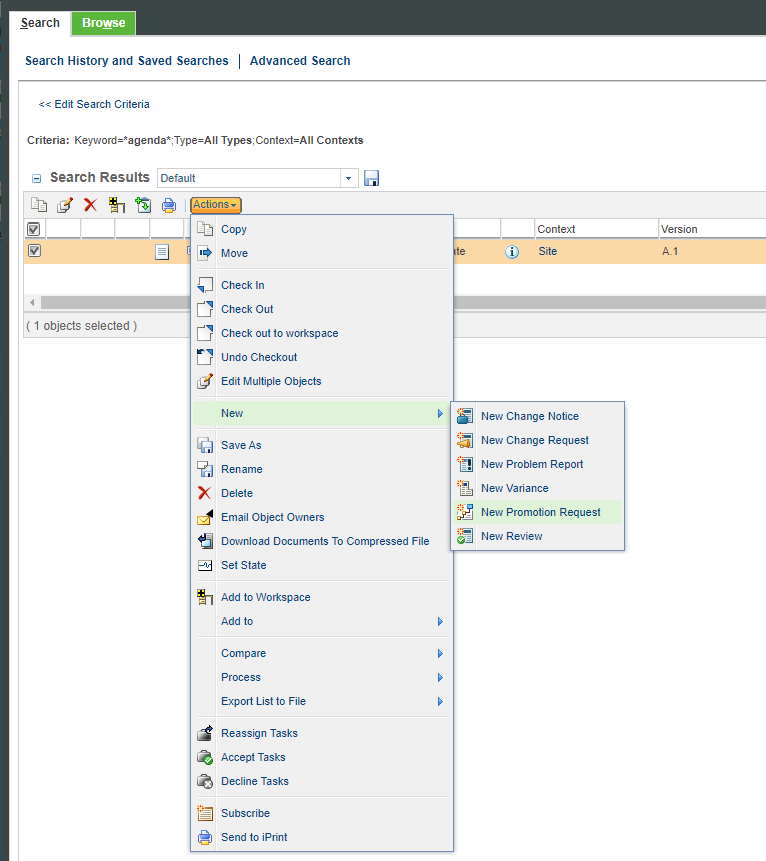Click the edit multiple objects toolbar icon

(x=65, y=205)
